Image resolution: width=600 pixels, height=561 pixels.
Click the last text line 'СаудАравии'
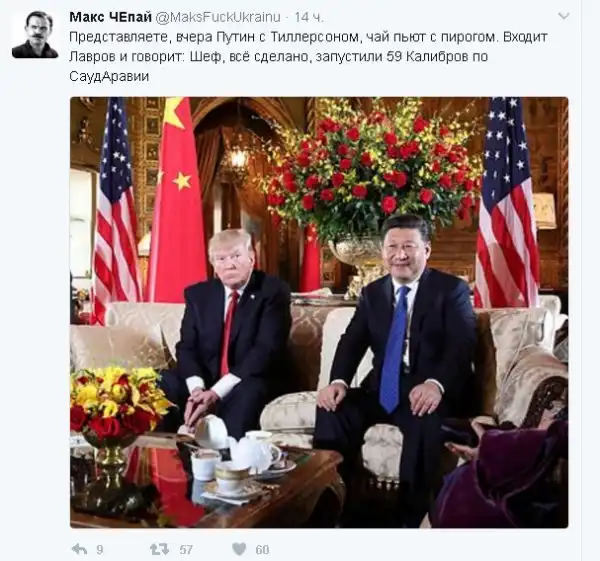pyautogui.click(x=109, y=77)
